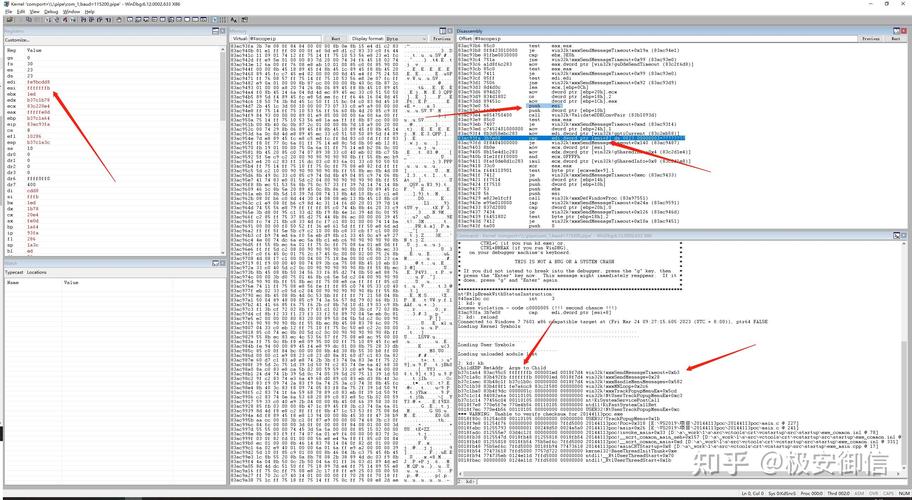Click the Stop Debugging toolbar icon
912x500 pixels.
pyautogui.click(x=65, y=20)
